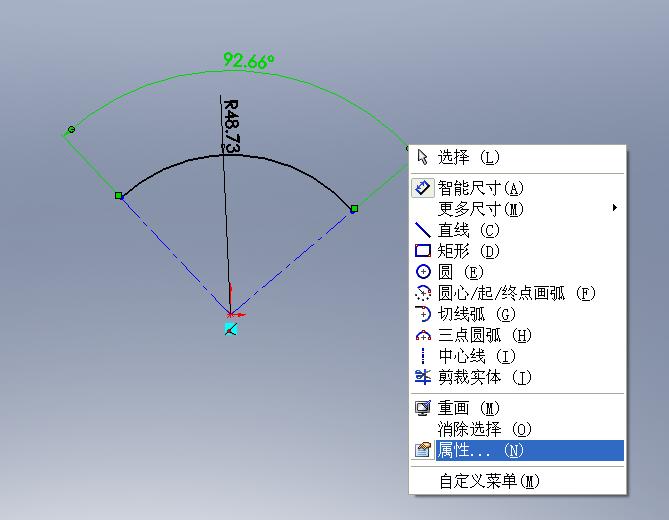Click the Tangent Arc icon next to 切线弧
Viewport: 669px width, 520px height.
423,314
